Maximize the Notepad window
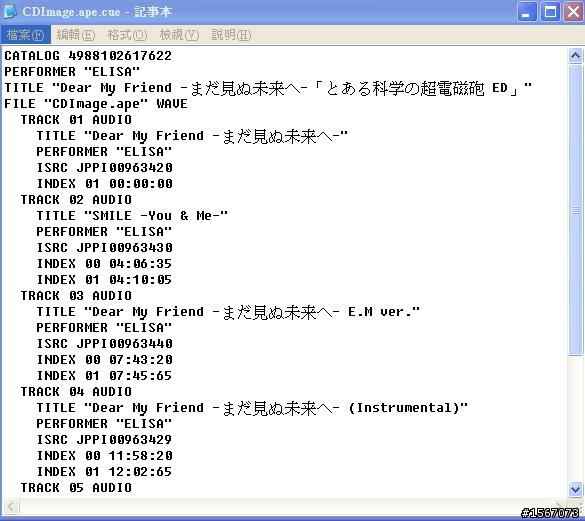 [x=550, y=12]
